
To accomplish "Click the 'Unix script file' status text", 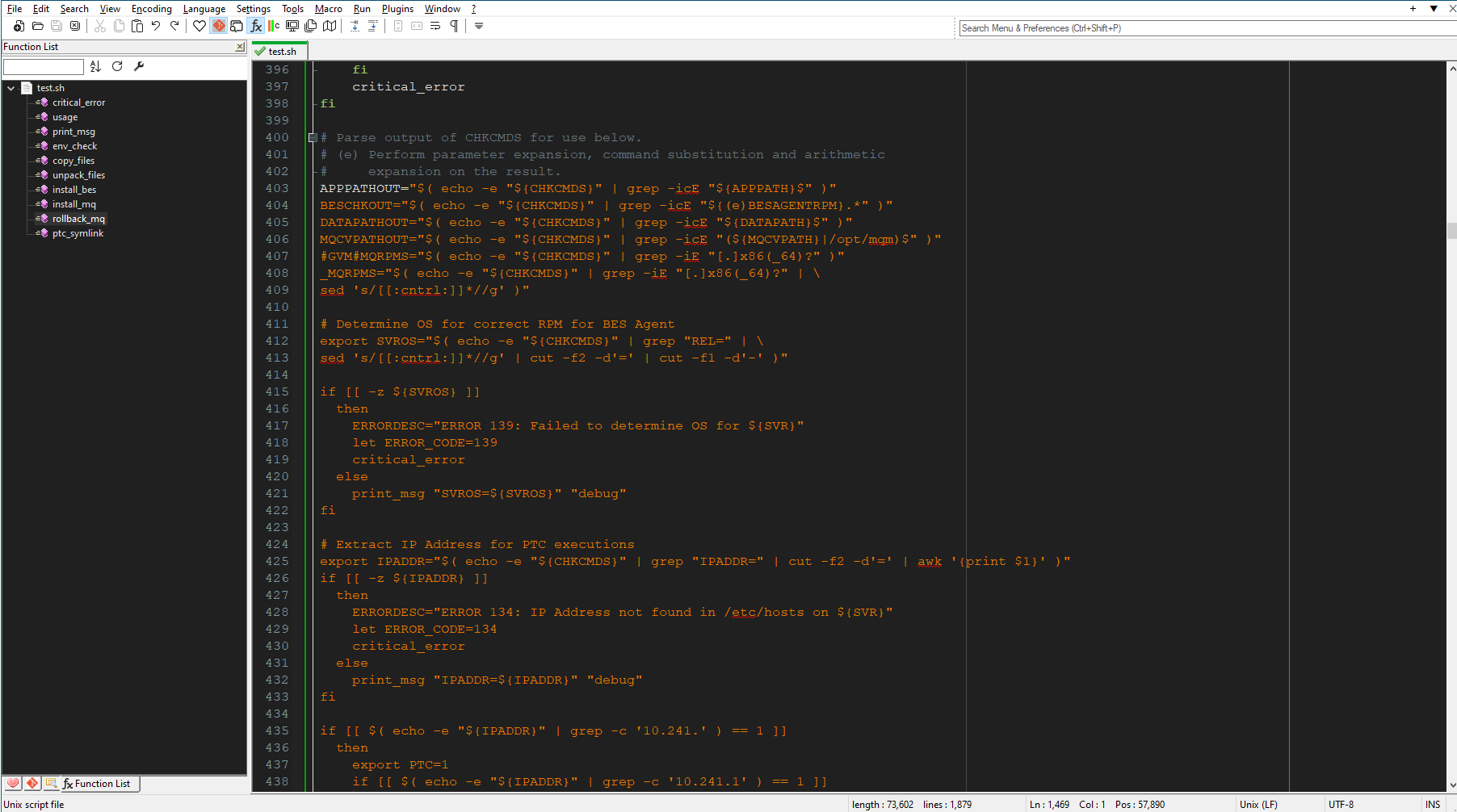I will pyautogui.click(x=34, y=805).
